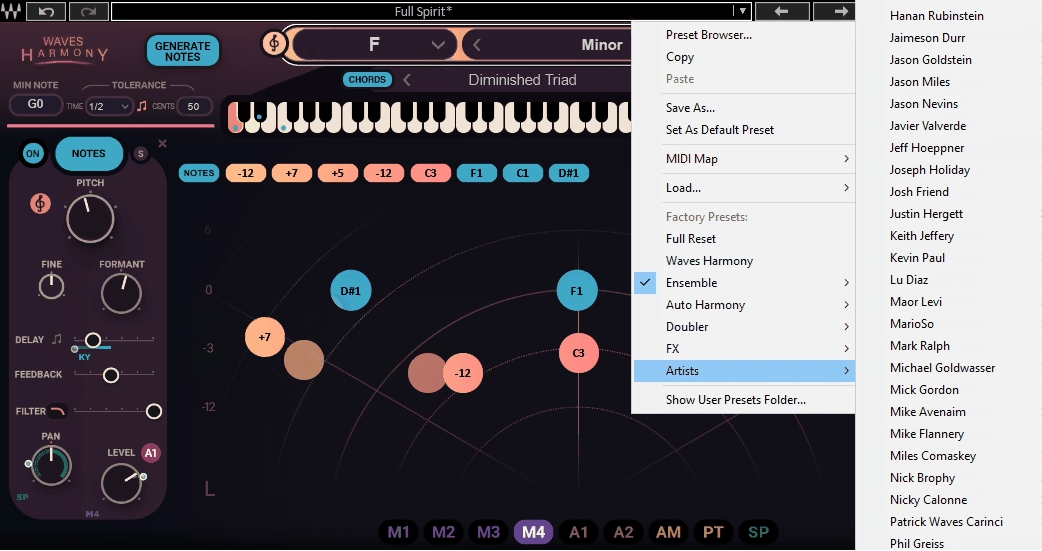Click the PITCH knob
The width and height of the screenshot is (1042, 551).
coord(90,219)
